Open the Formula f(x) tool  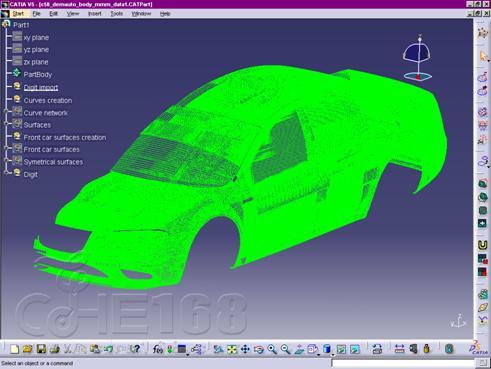coord(157,349)
